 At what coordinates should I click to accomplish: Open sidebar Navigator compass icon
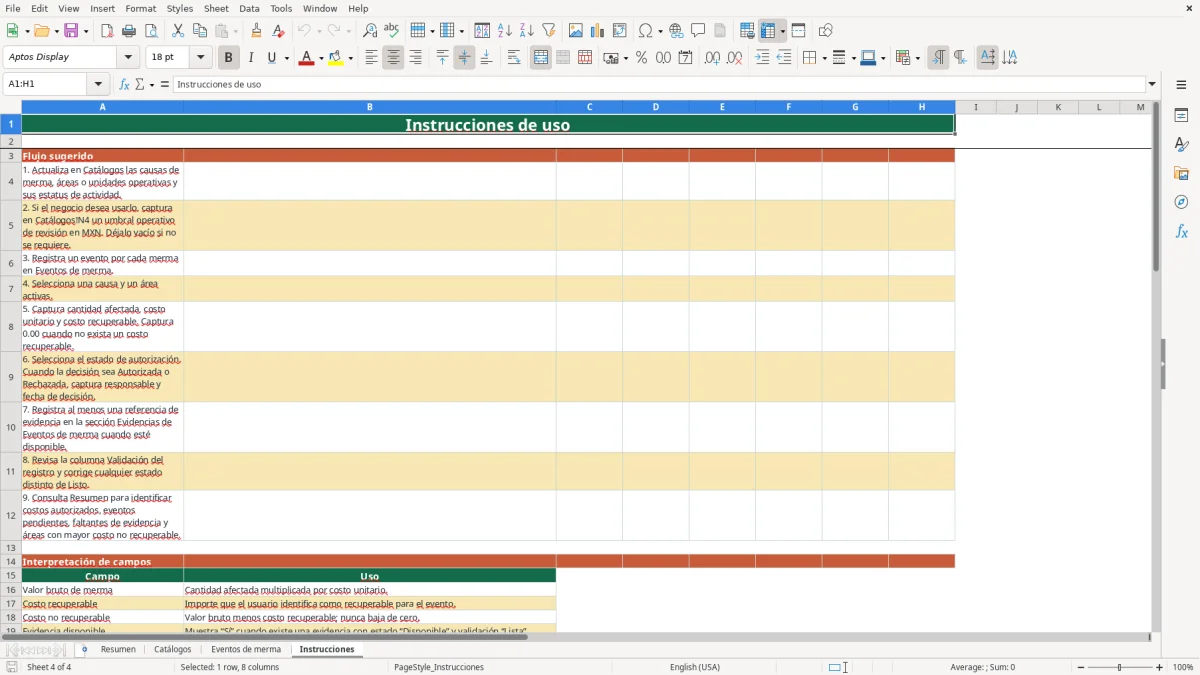coord(1181,202)
